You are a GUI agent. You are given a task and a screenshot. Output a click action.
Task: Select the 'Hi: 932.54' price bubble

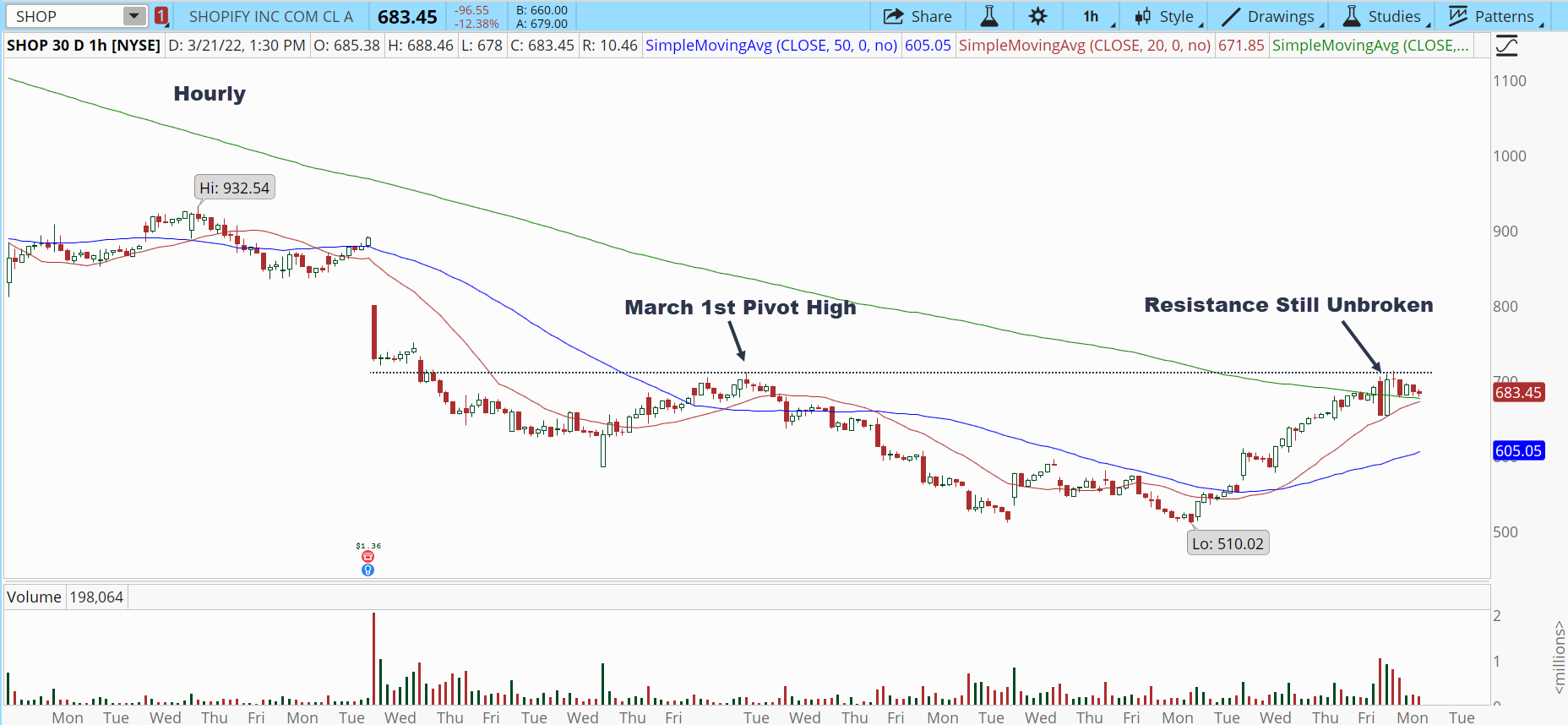(235, 188)
